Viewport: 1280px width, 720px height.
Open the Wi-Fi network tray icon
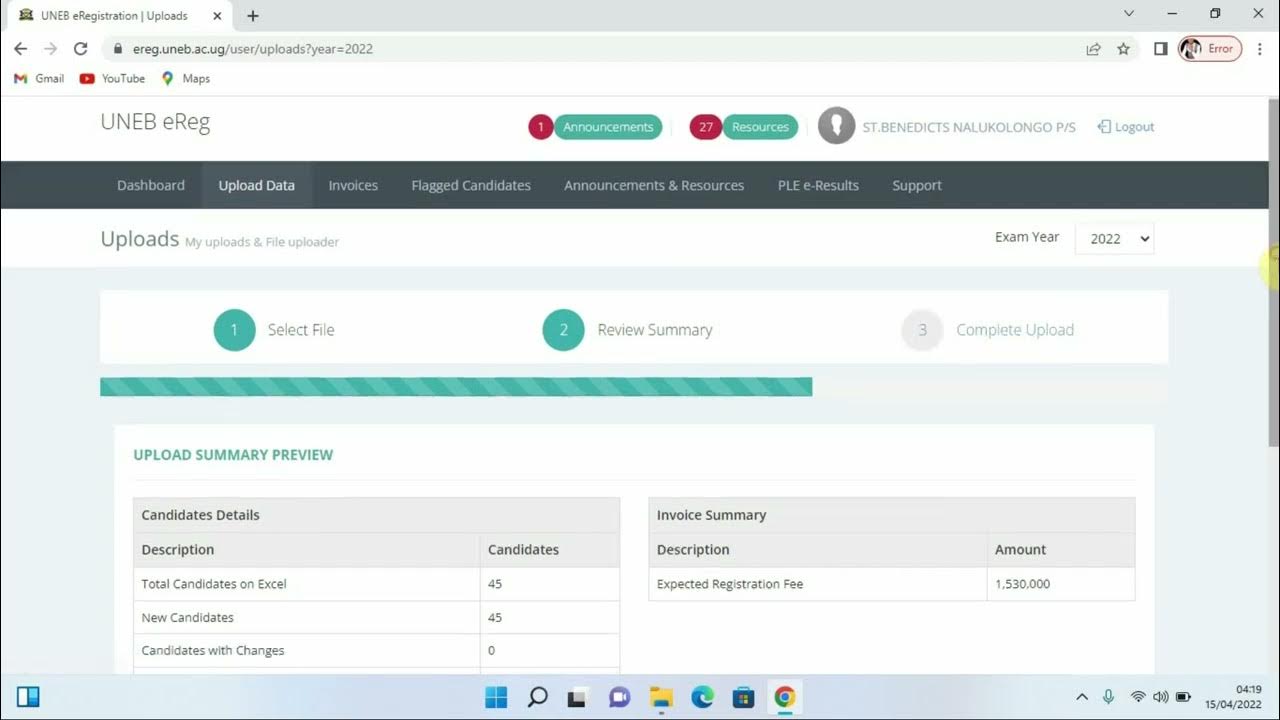(x=1138, y=697)
